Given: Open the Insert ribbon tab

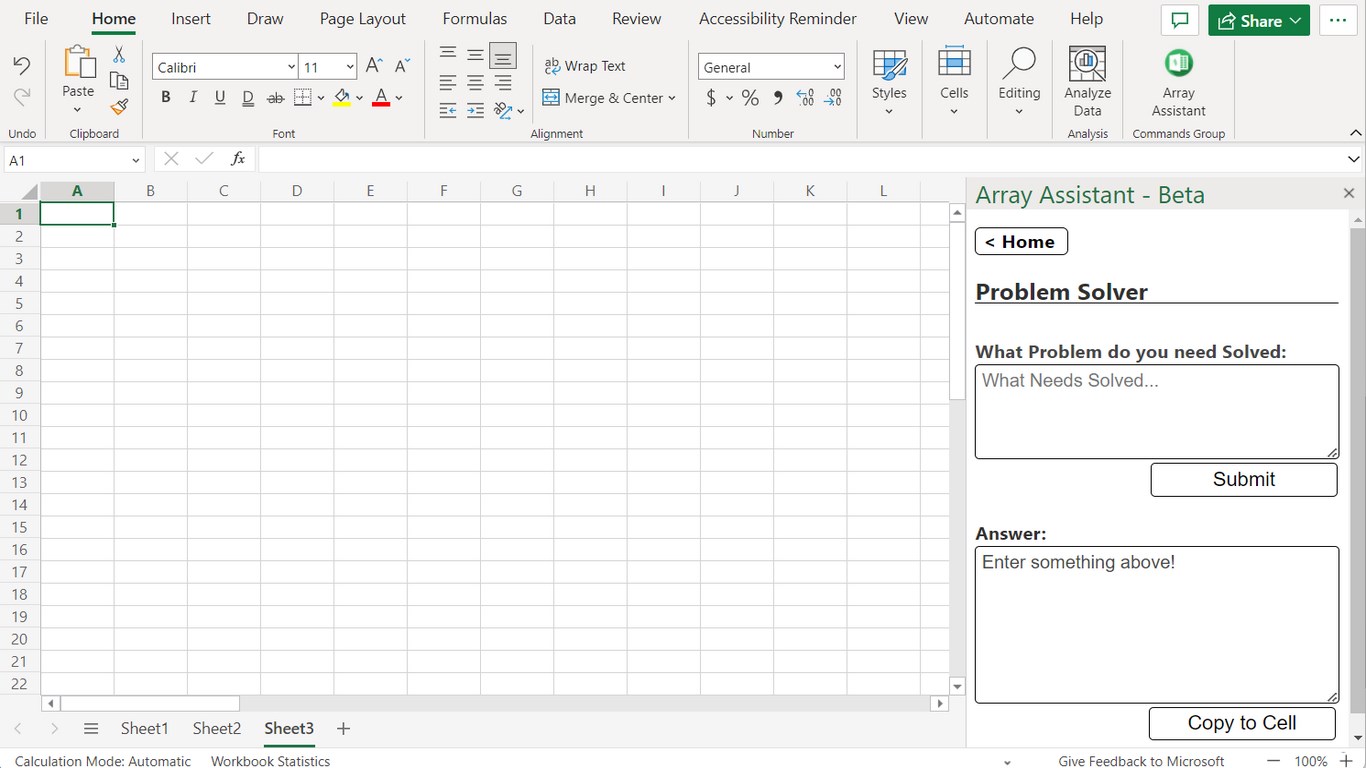Looking at the screenshot, I should click(x=191, y=19).
